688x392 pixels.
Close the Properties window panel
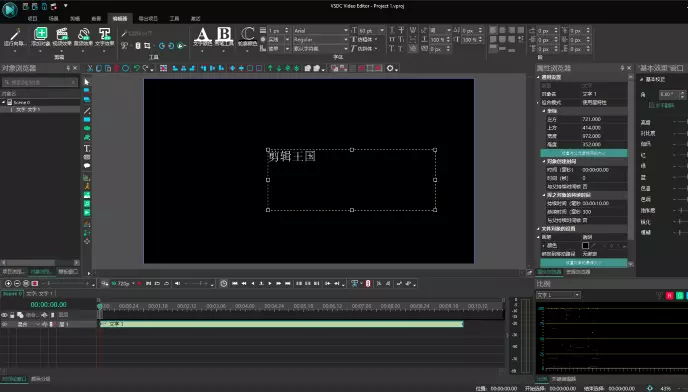(629, 68)
